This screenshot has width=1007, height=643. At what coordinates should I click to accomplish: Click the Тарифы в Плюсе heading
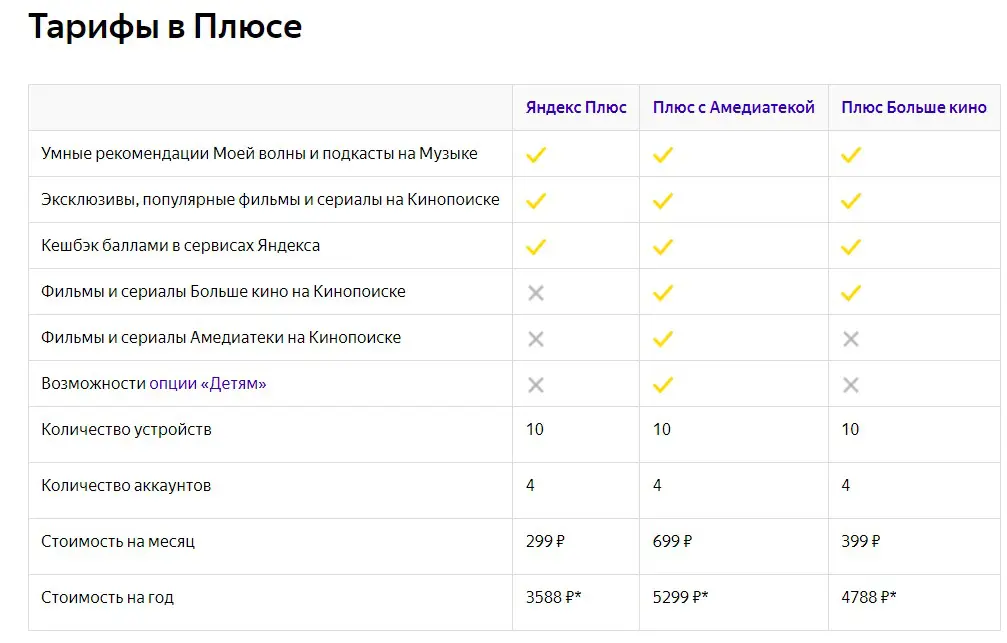165,27
